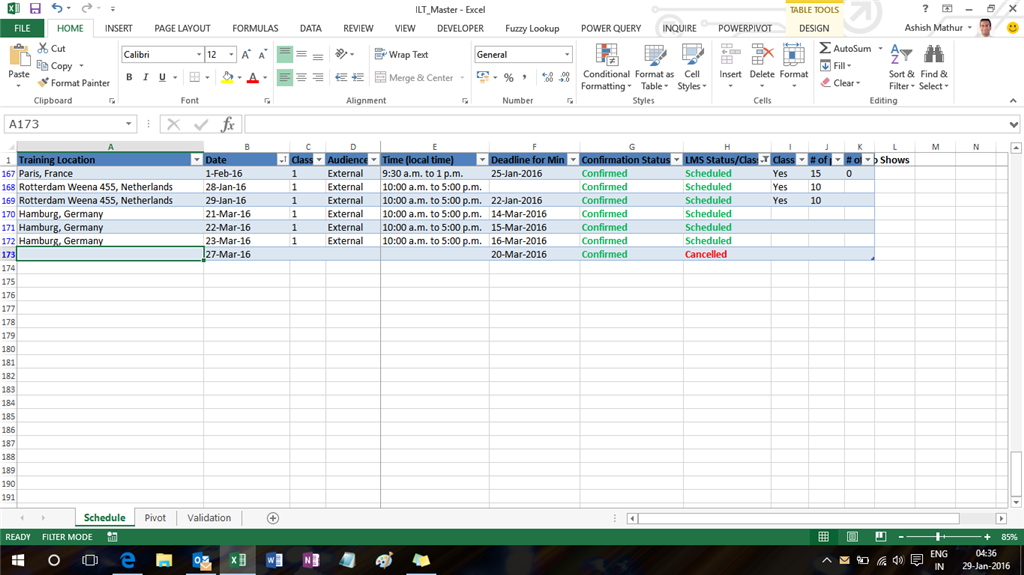Switch to Page Break Preview view icon
Image resolution: width=1024 pixels, height=575 pixels.
pyautogui.click(x=880, y=536)
